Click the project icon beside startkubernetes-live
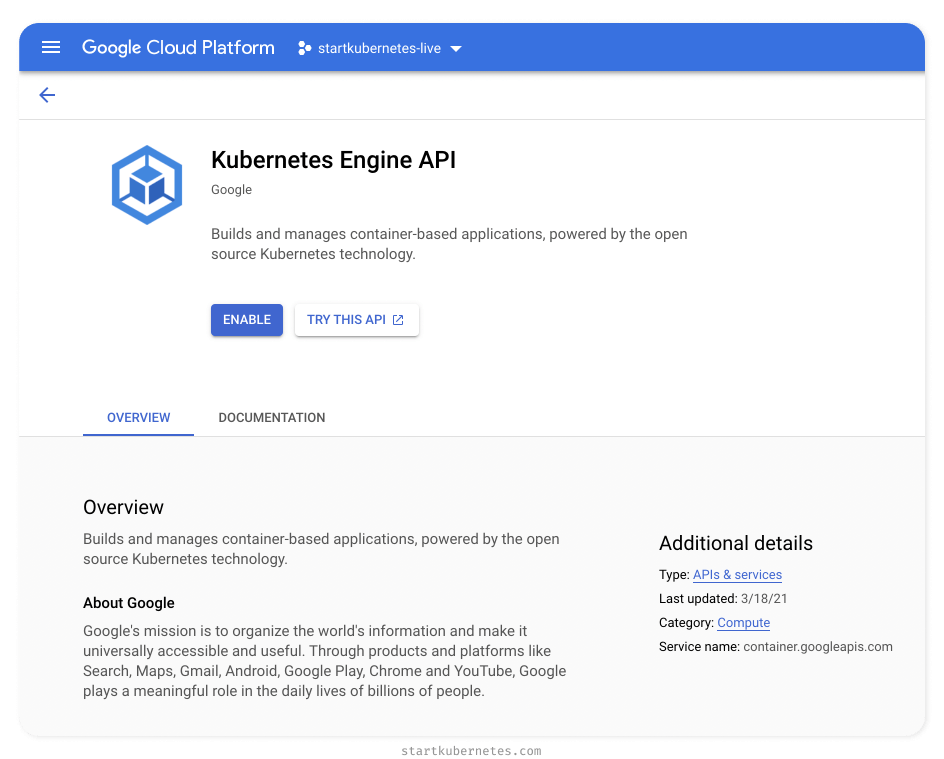944x759 pixels. tap(304, 48)
